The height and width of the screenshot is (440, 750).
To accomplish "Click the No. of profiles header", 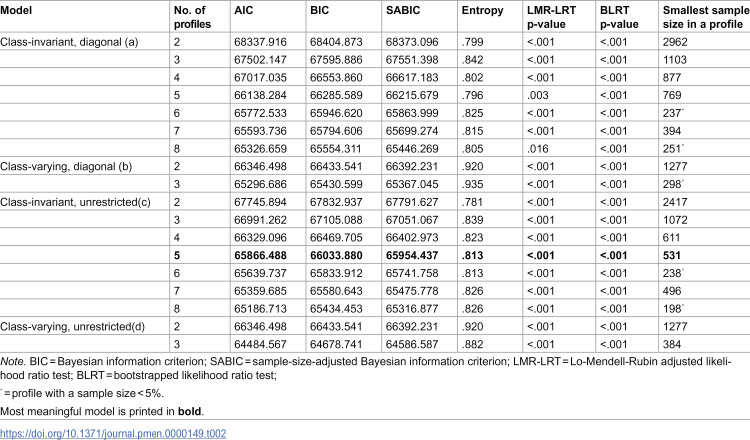I will pyautogui.click(x=192, y=17).
